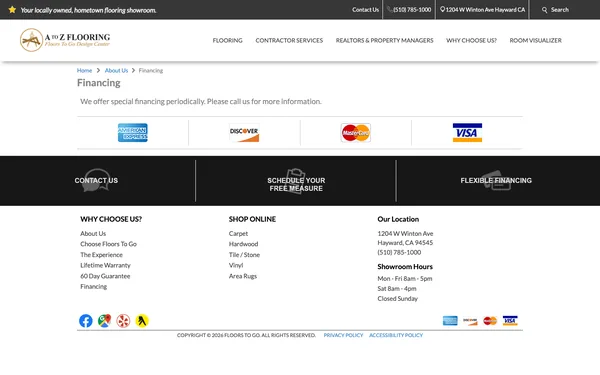Viewport: 600px width, 375px height.
Task: Open the Why Choose Us? menu
Action: 471,40
